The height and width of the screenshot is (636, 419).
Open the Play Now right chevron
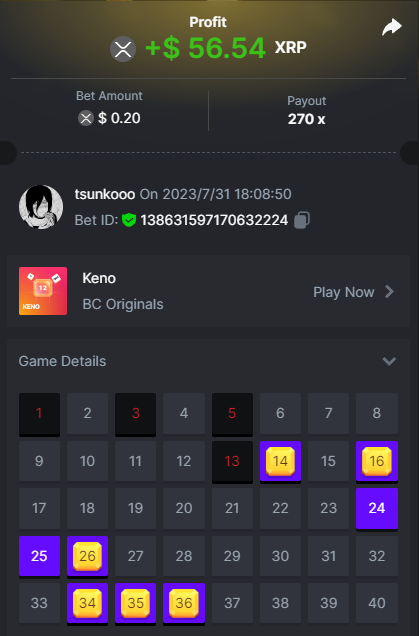(x=389, y=292)
